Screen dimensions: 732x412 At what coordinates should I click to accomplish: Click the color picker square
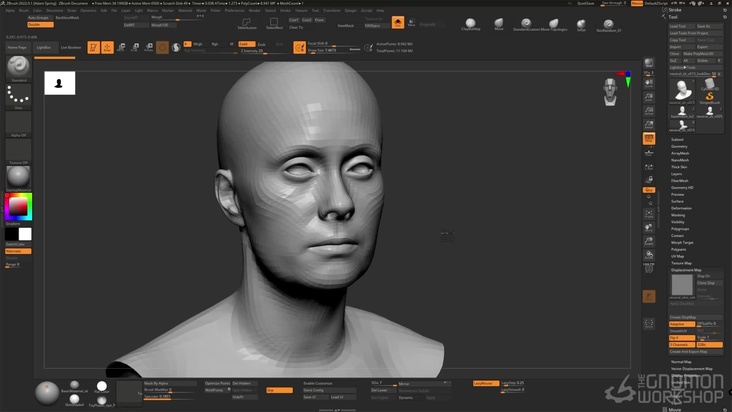(18, 207)
